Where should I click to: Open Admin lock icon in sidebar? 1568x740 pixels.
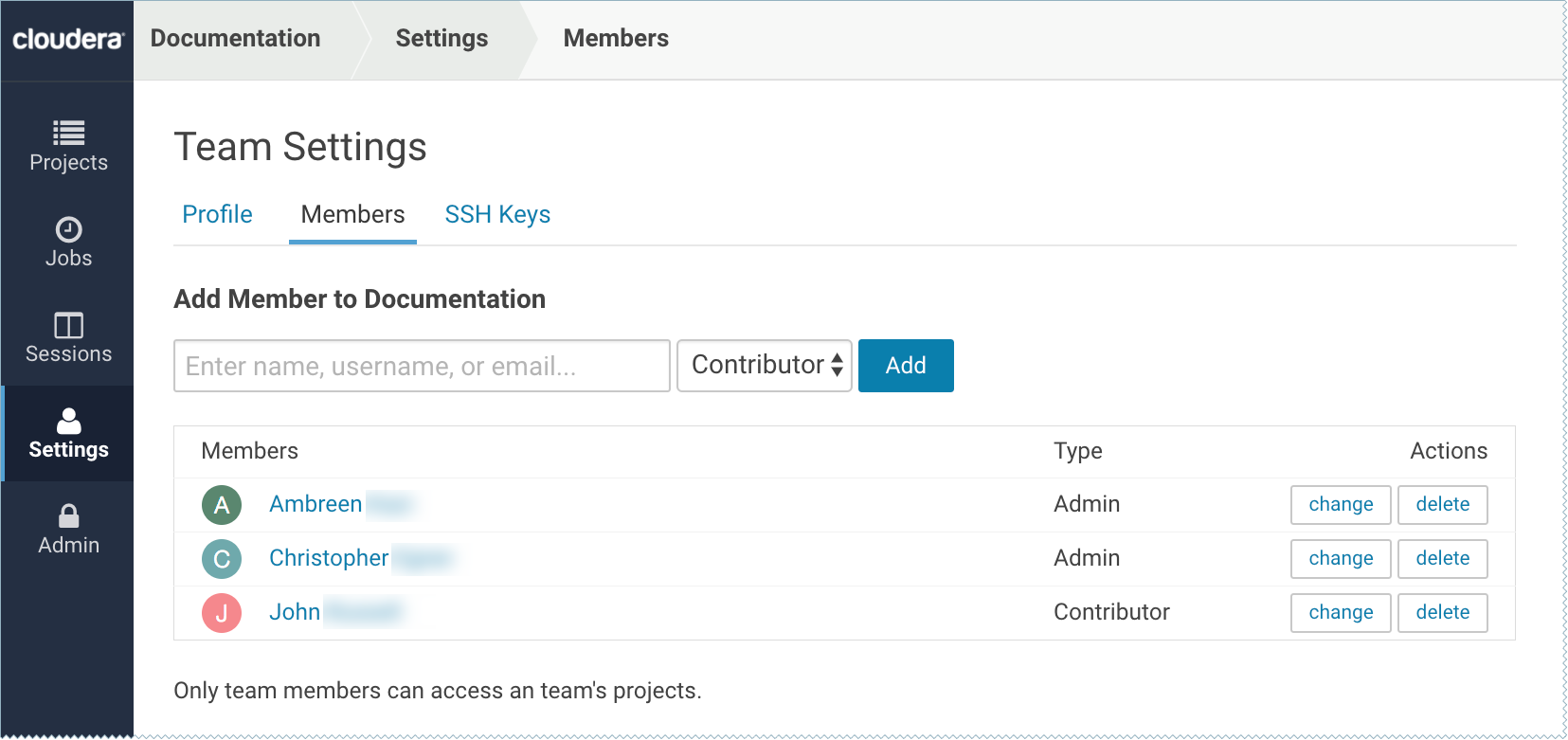pos(68,516)
